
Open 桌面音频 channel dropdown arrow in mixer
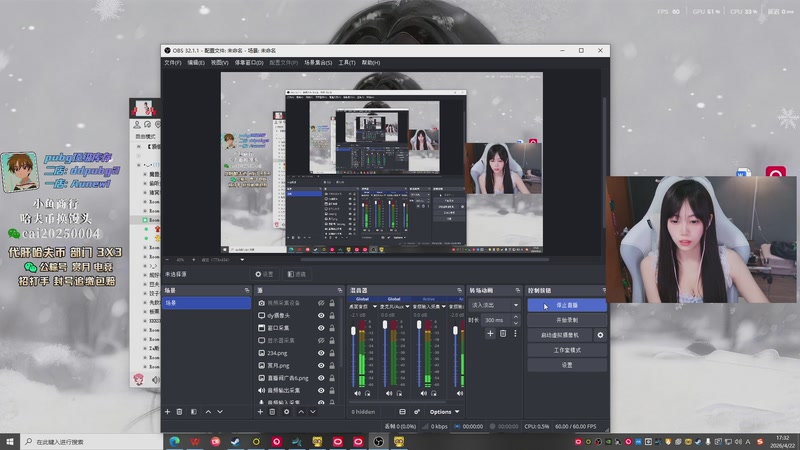tap(374, 307)
